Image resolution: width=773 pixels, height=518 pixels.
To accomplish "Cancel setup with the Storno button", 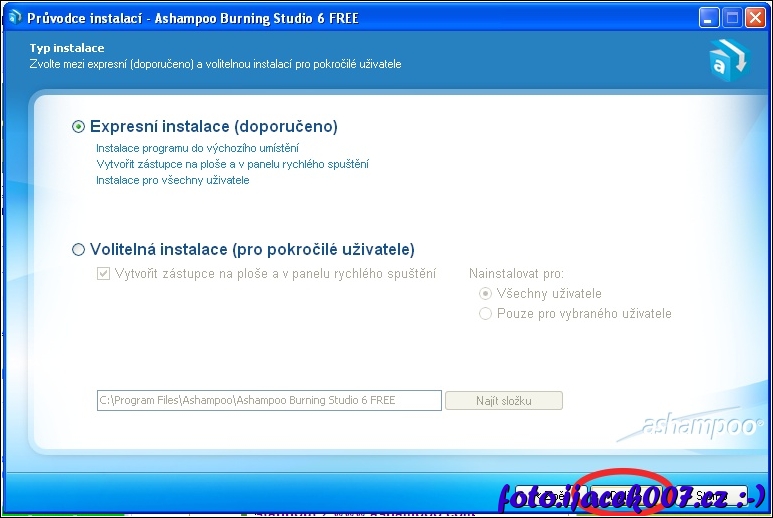I will pos(710,495).
